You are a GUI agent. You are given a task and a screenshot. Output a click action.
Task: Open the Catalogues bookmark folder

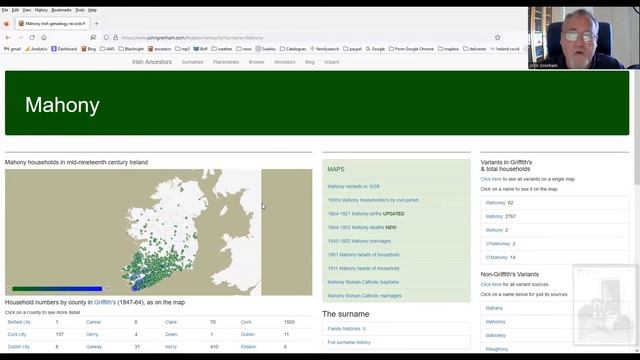click(x=293, y=49)
